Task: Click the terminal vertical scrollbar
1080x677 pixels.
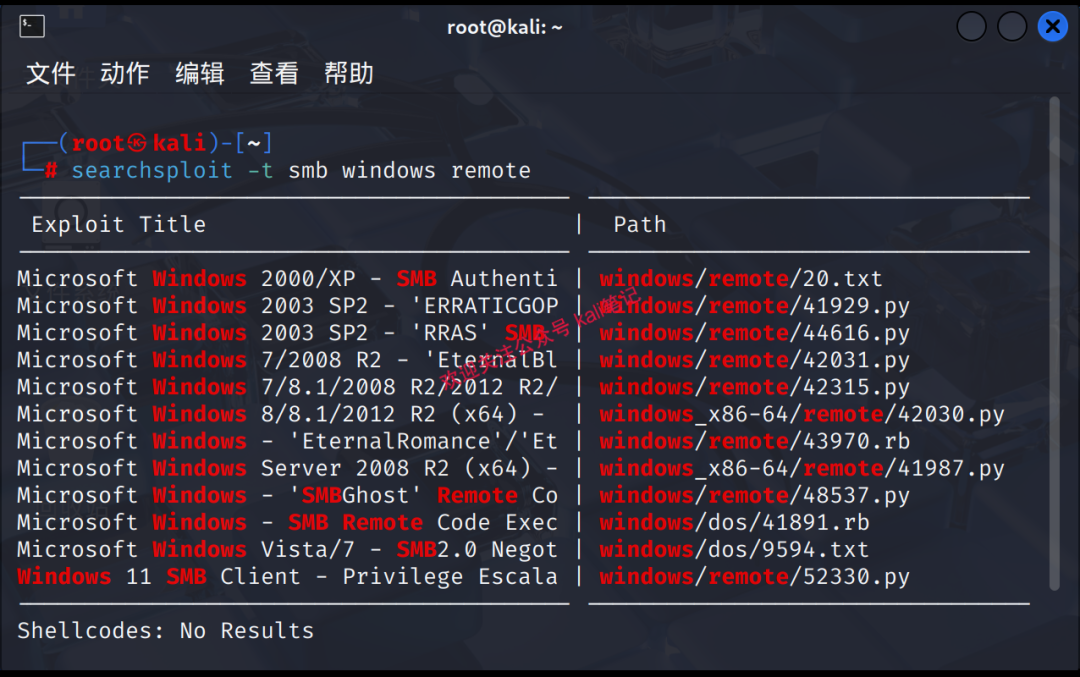Action: pos(1054,343)
